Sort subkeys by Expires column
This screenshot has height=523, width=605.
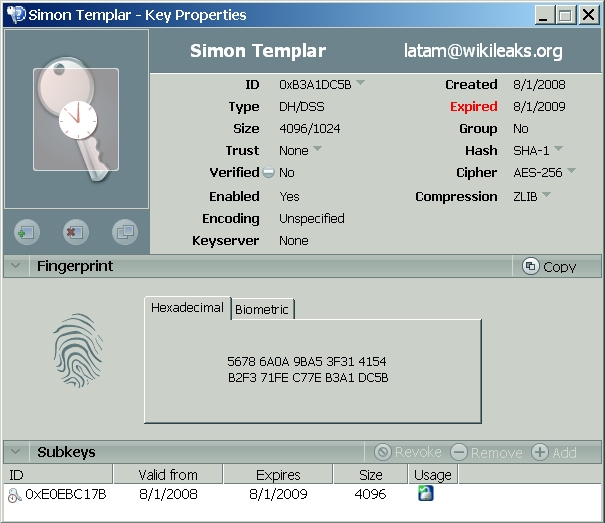coord(278,474)
